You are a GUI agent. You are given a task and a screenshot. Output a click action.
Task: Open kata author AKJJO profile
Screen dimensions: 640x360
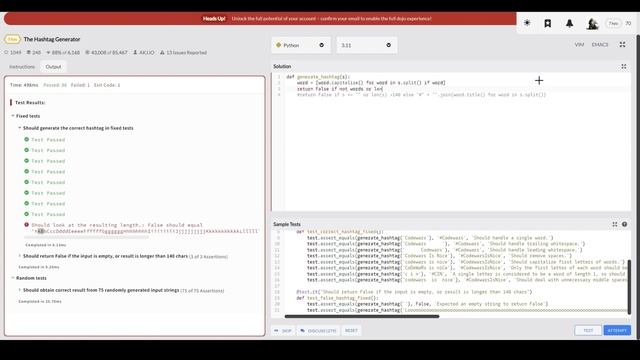point(144,53)
